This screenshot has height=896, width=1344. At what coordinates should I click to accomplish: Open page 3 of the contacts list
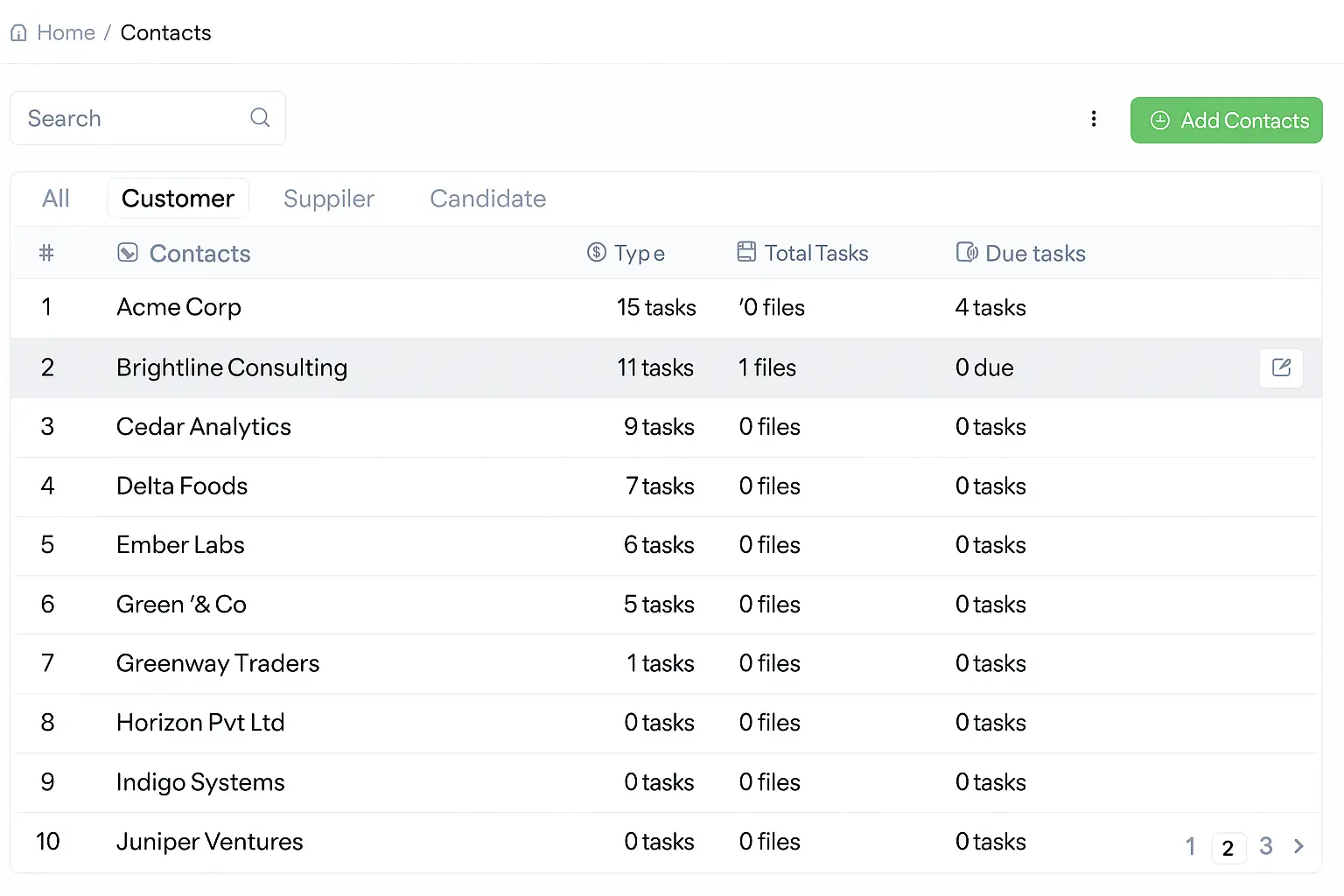click(x=1265, y=845)
